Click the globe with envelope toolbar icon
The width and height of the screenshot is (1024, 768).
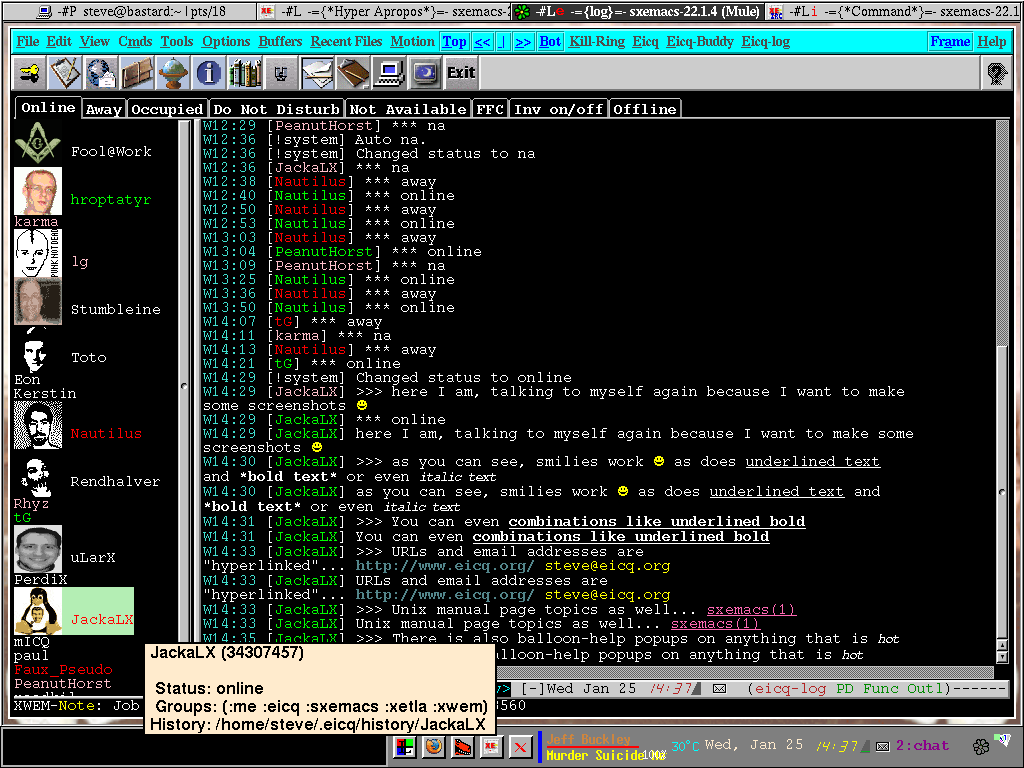click(x=101, y=72)
